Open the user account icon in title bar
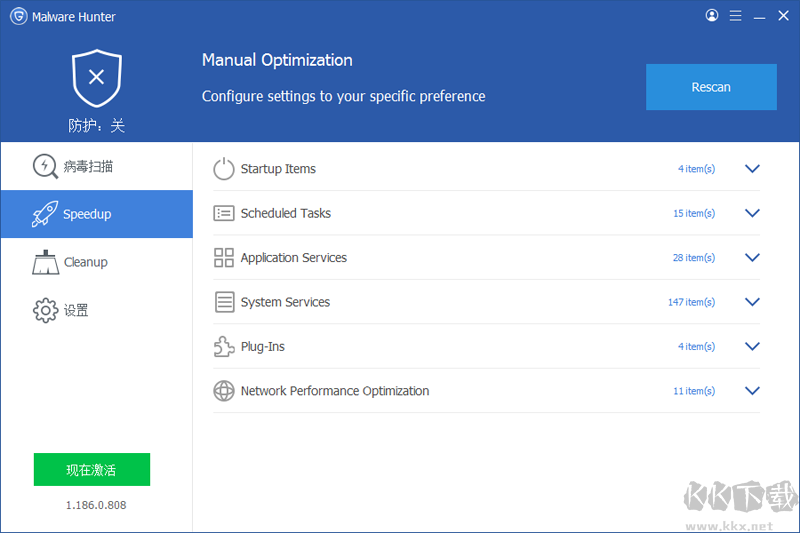Image resolution: width=800 pixels, height=533 pixels. pyautogui.click(x=712, y=16)
